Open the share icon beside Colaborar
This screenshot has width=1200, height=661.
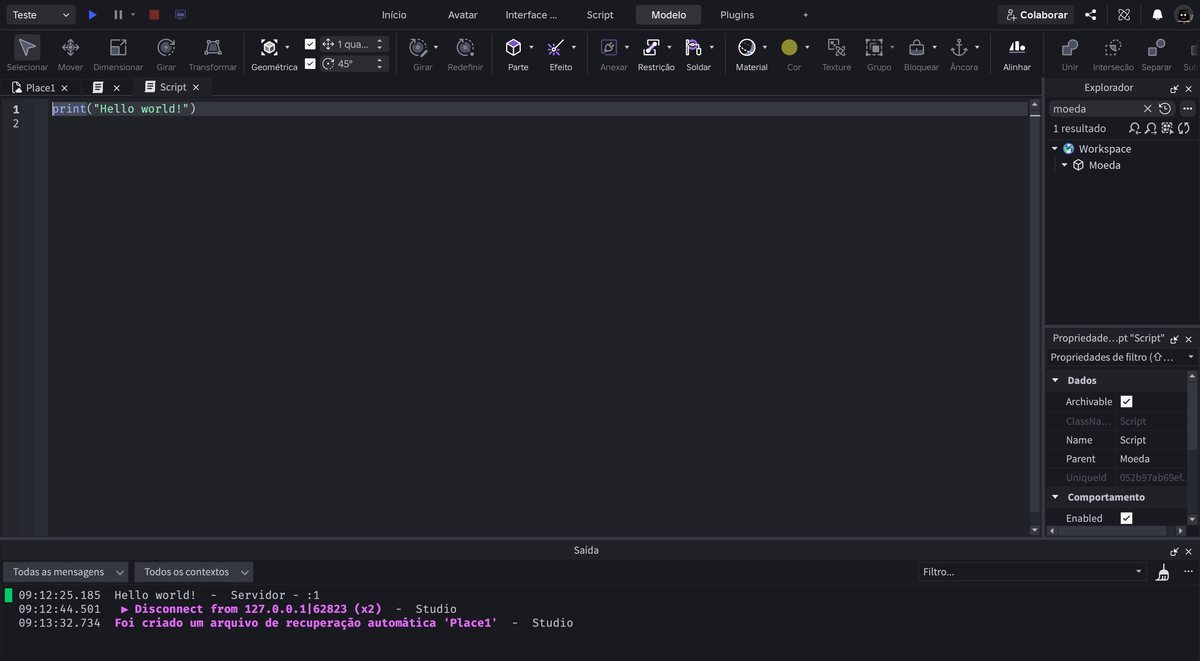pos(1090,15)
